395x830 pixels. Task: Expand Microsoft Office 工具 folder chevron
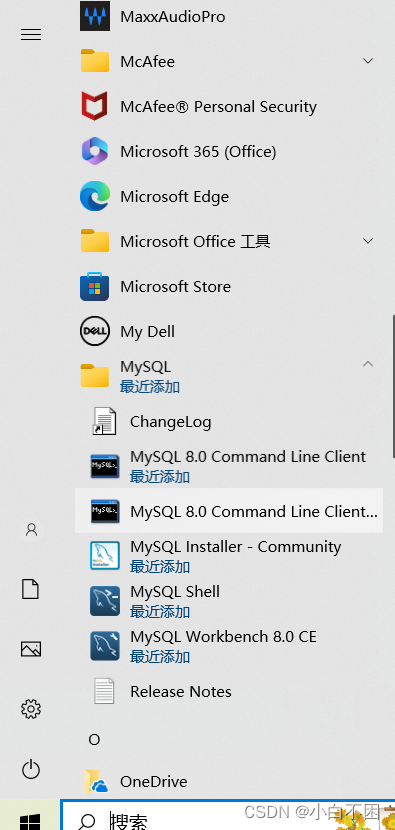(x=368, y=241)
